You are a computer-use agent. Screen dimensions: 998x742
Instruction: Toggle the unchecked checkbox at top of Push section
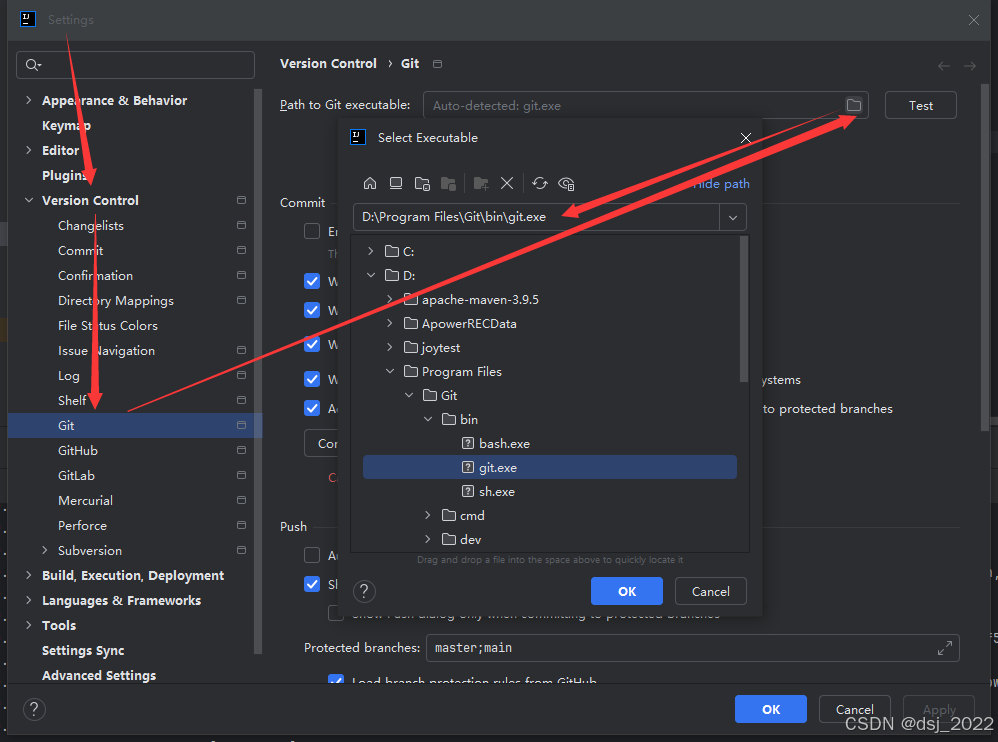tap(312, 555)
